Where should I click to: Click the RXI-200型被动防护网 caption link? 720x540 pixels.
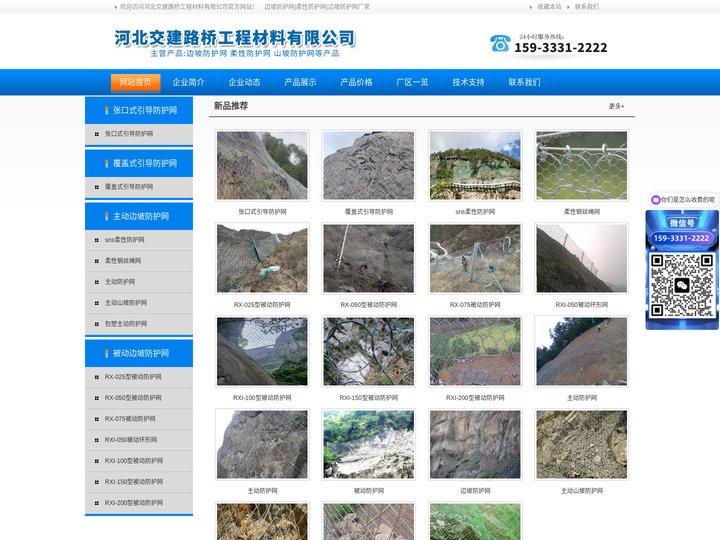(475, 398)
